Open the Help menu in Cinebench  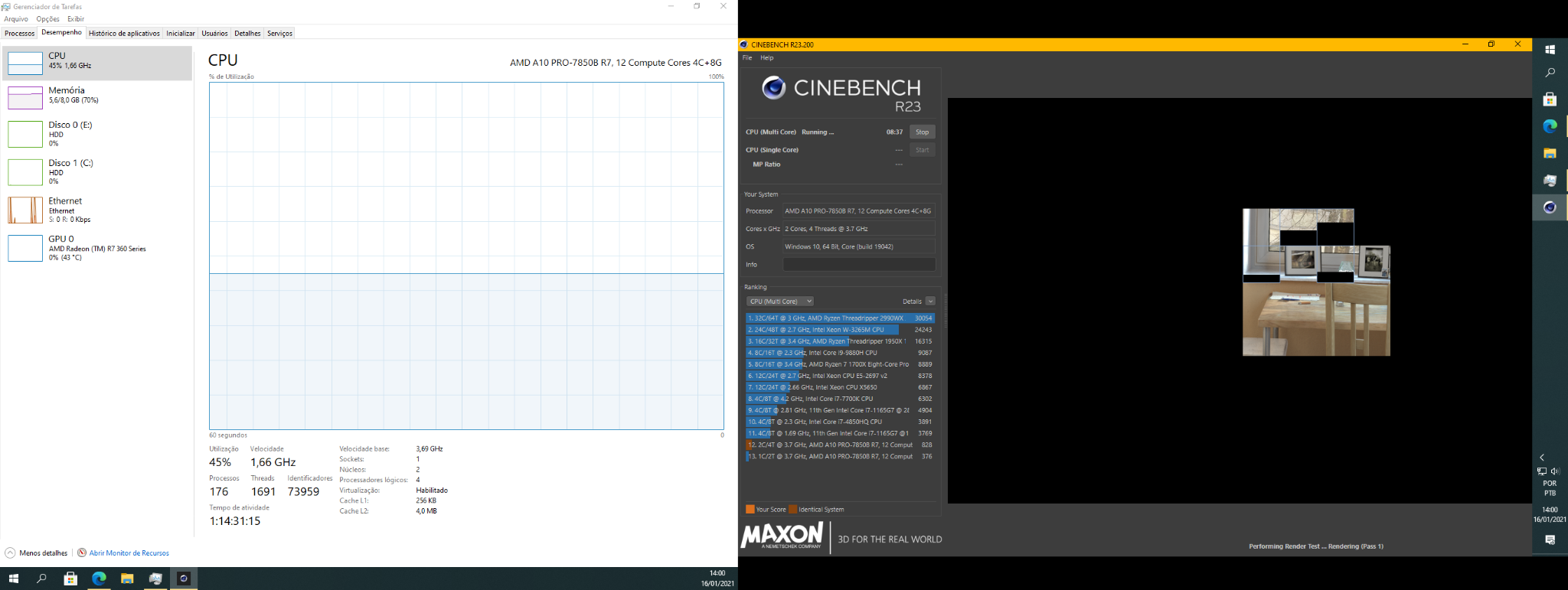(x=766, y=58)
